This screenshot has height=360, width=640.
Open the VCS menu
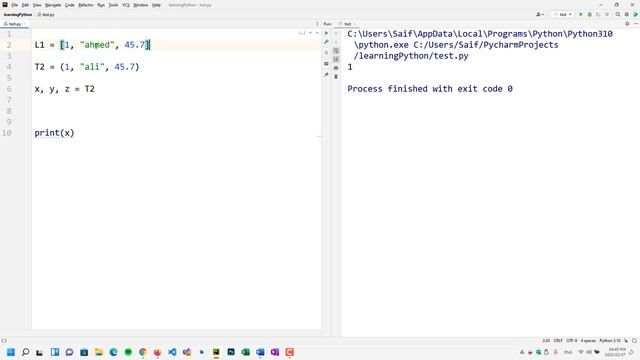(x=126, y=5)
